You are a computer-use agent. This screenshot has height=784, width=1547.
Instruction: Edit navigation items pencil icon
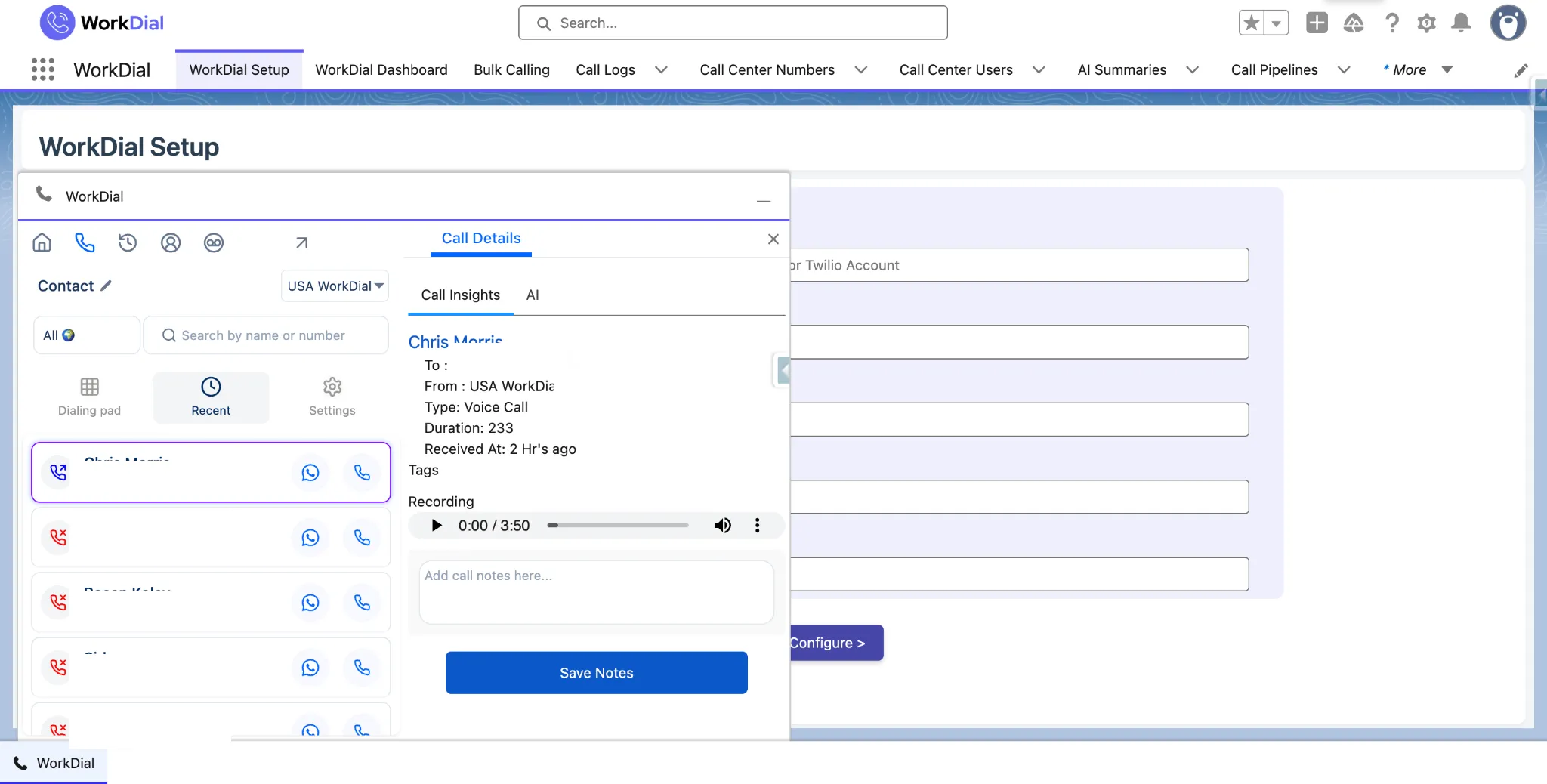[x=1521, y=70]
